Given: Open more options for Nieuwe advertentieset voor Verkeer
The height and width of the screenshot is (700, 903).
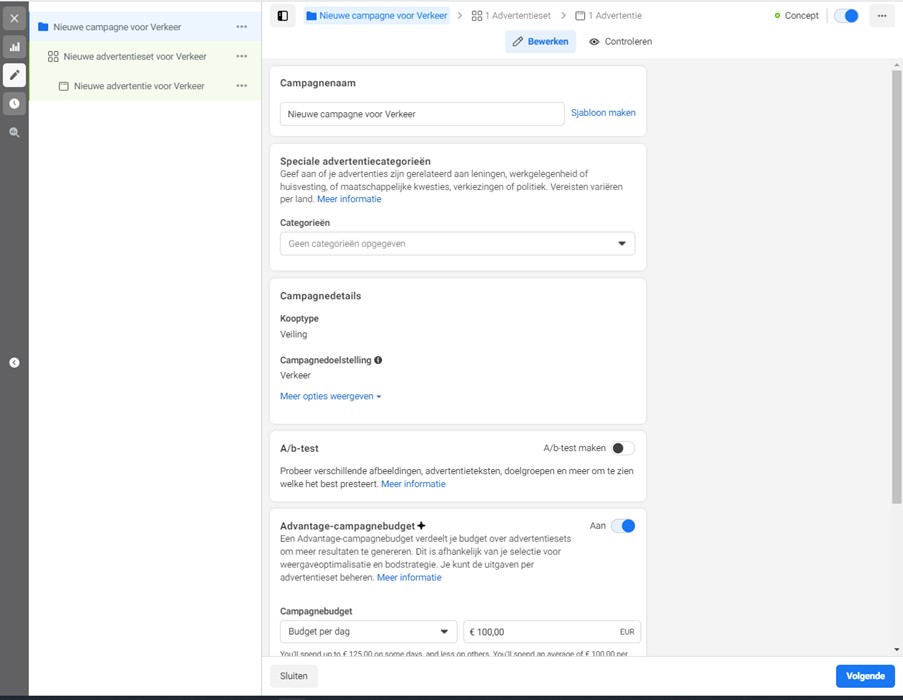Looking at the screenshot, I should [x=242, y=56].
